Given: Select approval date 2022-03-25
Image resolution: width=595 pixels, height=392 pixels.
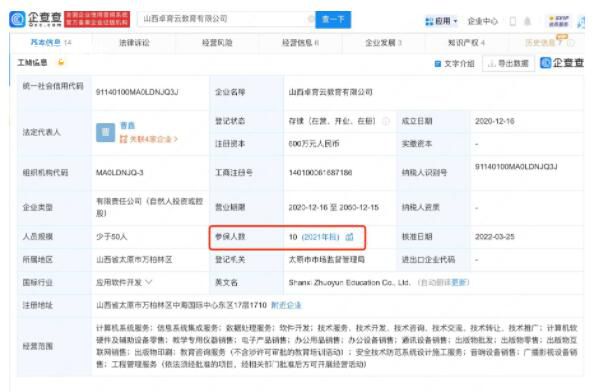Looking at the screenshot, I should point(494,237).
